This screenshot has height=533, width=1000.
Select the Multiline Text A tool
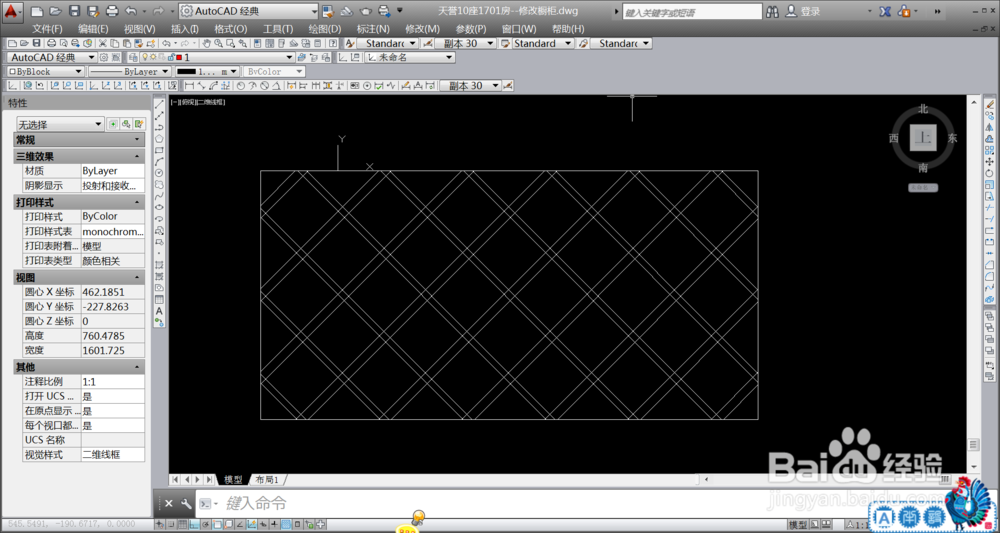tap(159, 310)
